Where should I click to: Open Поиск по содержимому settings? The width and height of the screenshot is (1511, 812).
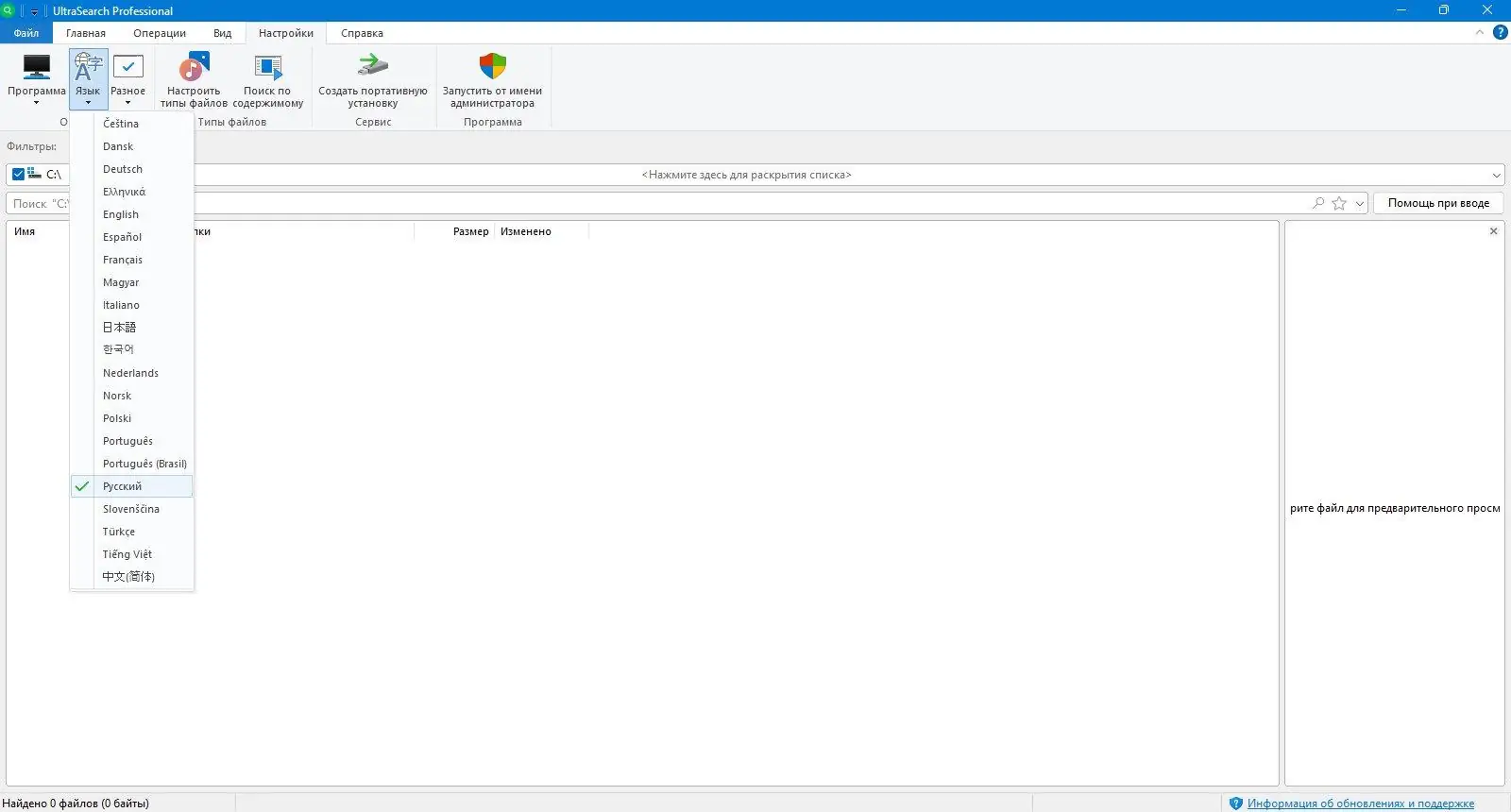click(x=268, y=80)
